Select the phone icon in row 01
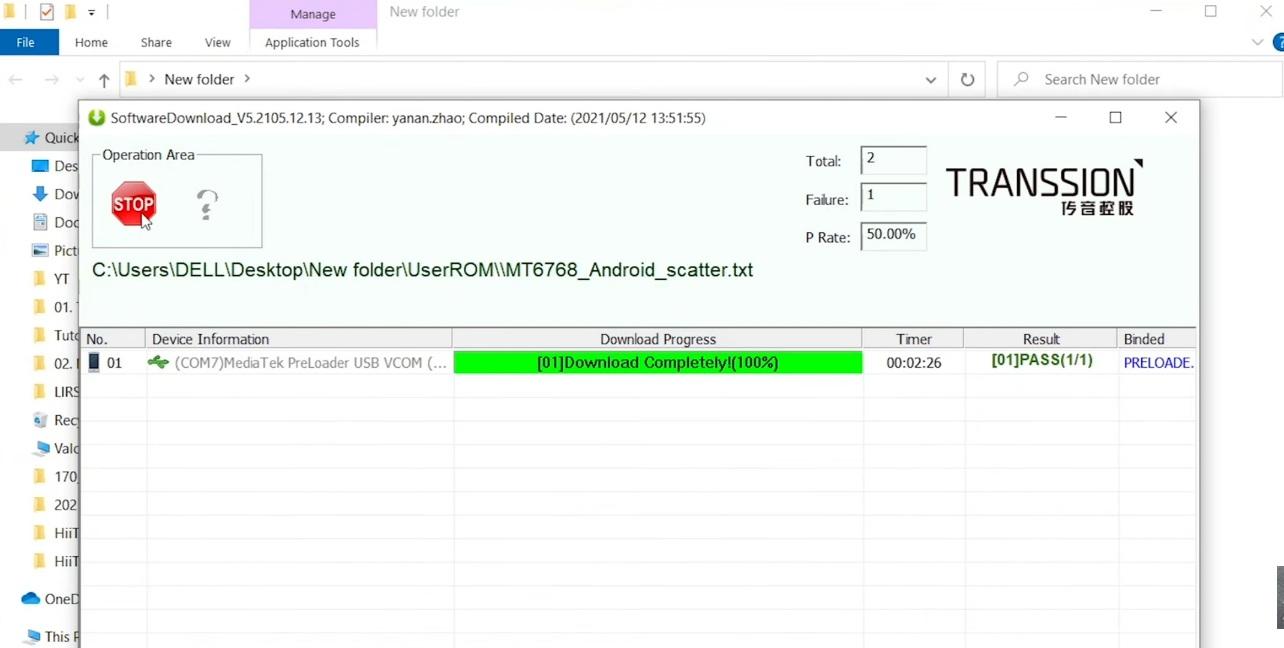Image resolution: width=1284 pixels, height=648 pixels. pyautogui.click(x=94, y=362)
